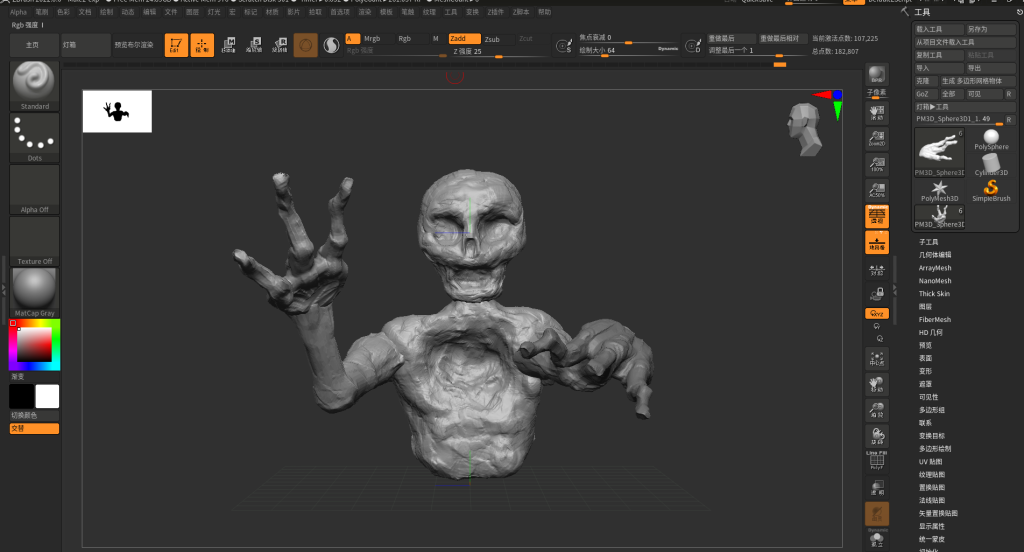Activate the Rotate gizmo mode icon
The image size is (1024, 552).
279,45
